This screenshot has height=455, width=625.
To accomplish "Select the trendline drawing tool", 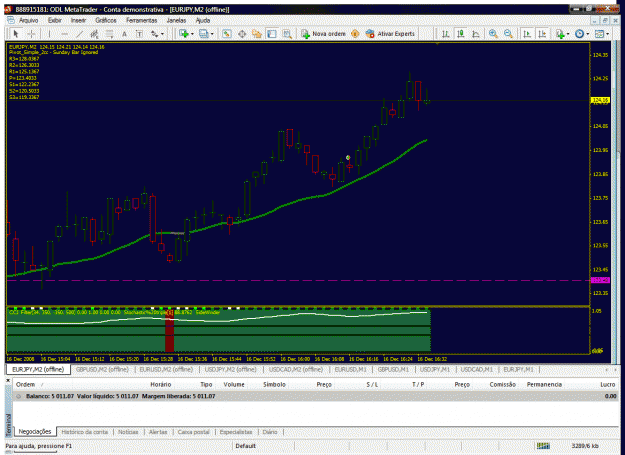I will coord(80,34).
